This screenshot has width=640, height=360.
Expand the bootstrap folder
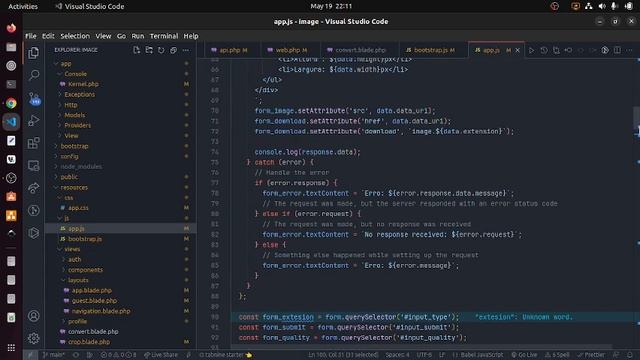coord(74,146)
